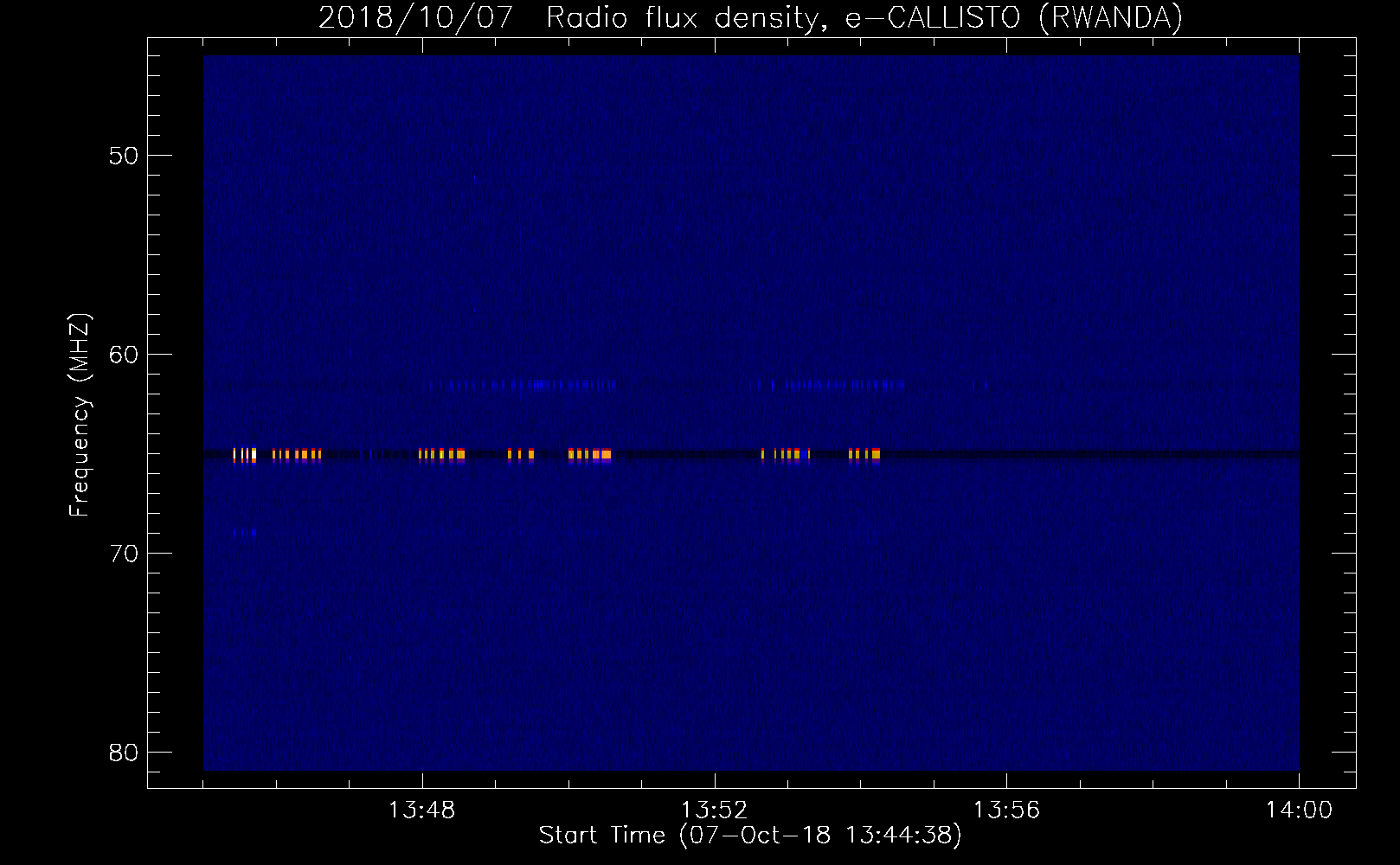Click the 14:00 time tick label
This screenshot has width=1400, height=865.
1299,811
